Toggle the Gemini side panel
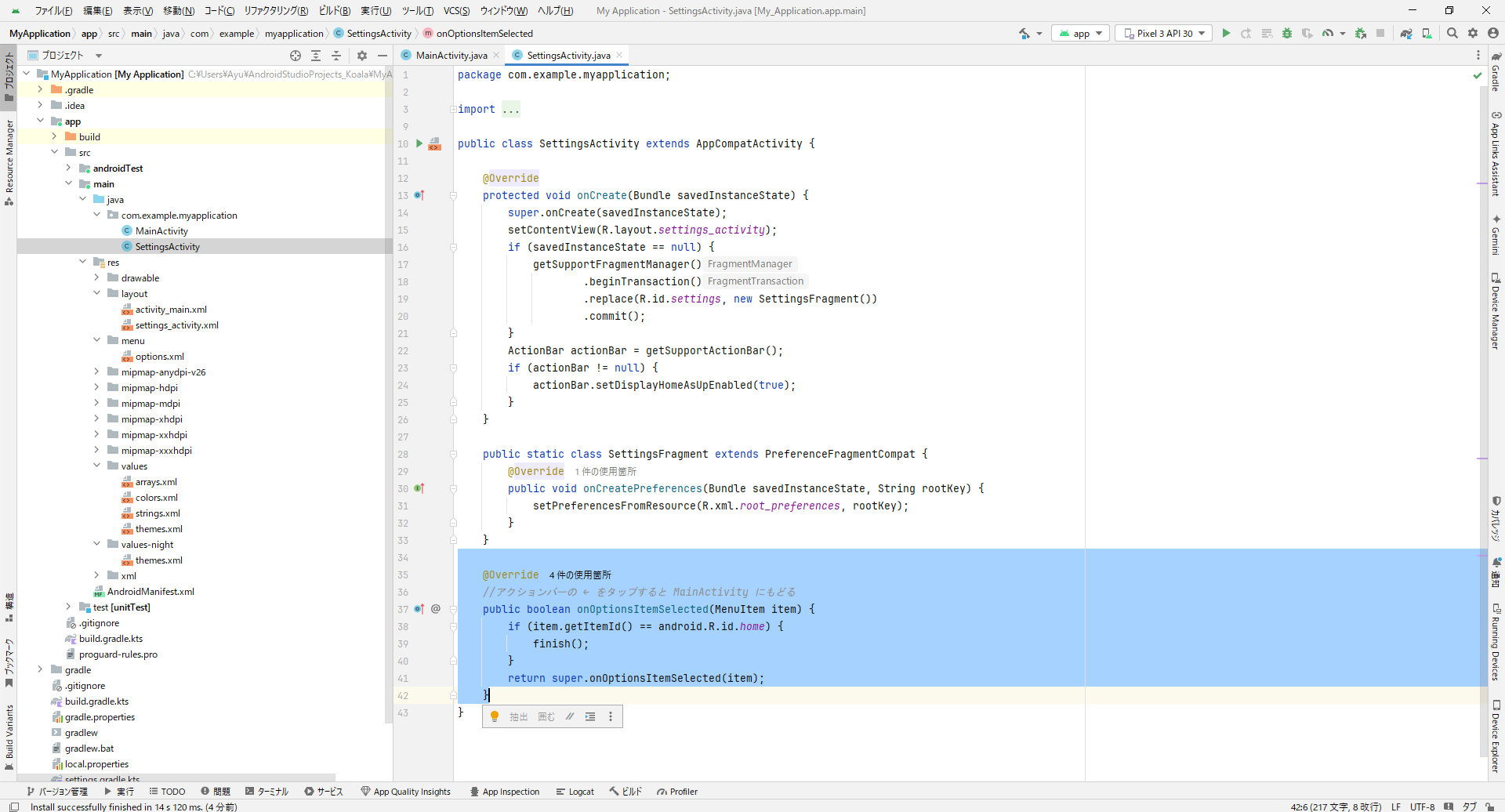1505x812 pixels. [1496, 235]
